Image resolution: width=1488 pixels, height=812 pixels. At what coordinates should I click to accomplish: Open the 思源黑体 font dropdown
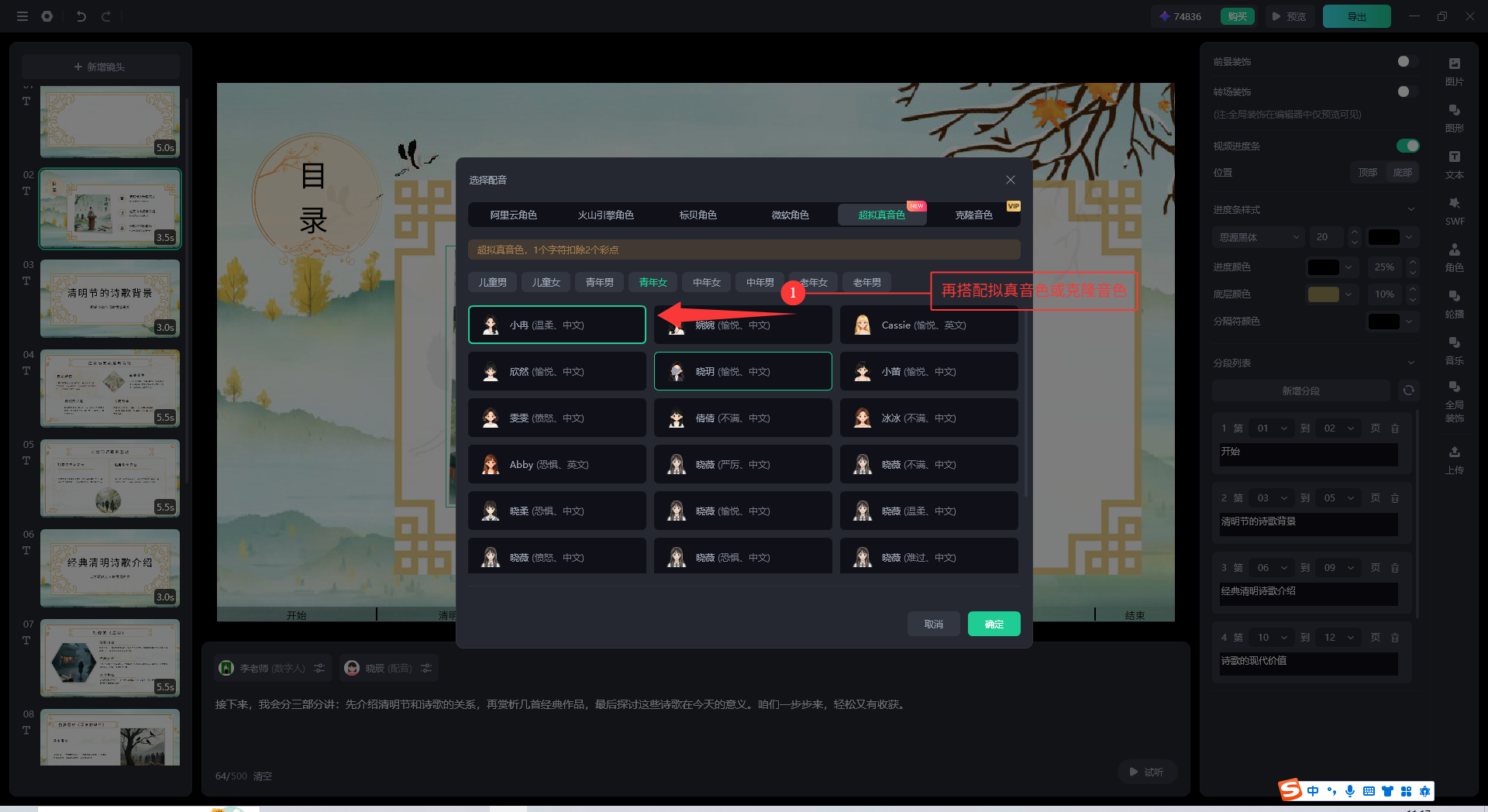point(1259,237)
